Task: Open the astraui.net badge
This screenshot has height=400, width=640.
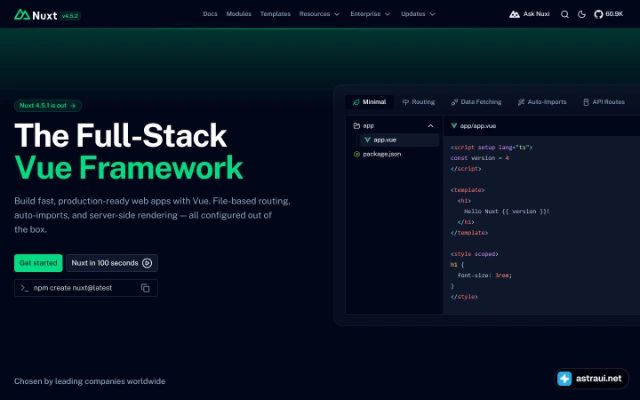Action: 591,378
